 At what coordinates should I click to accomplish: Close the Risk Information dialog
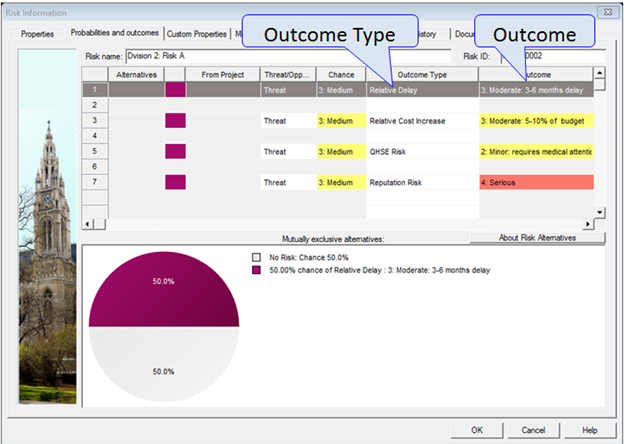pos(603,12)
